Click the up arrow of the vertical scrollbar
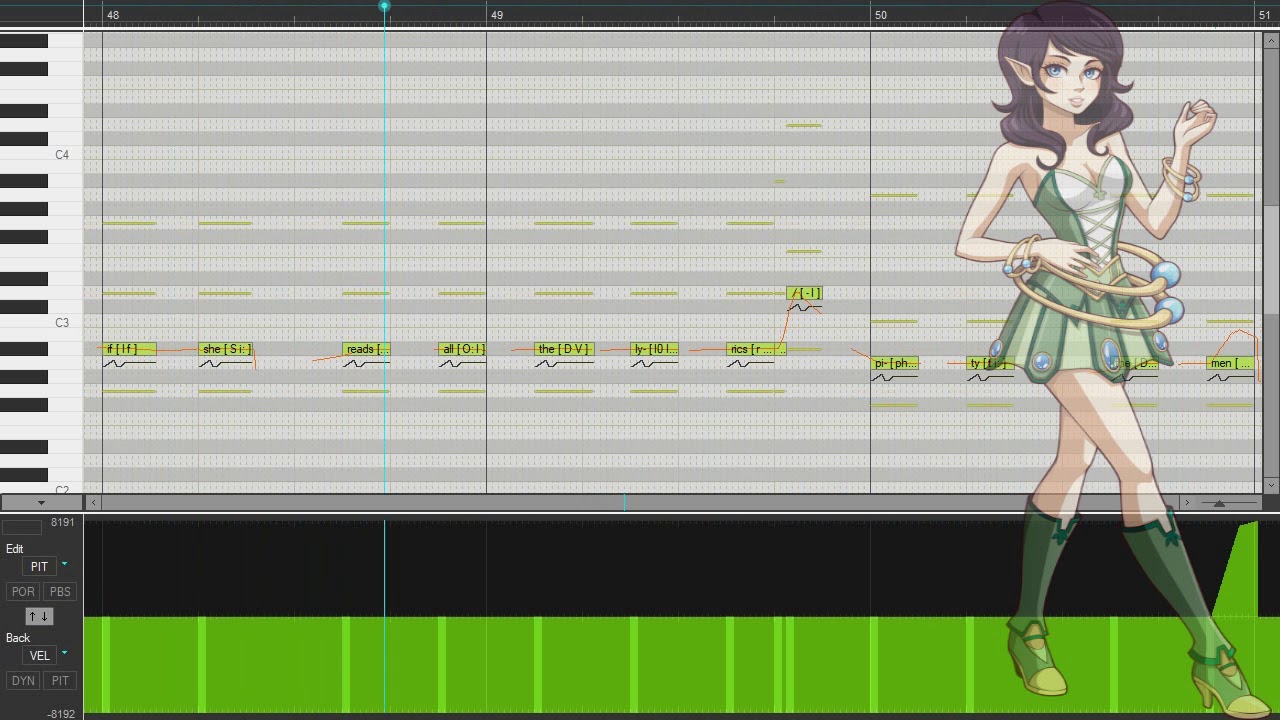 (1272, 40)
